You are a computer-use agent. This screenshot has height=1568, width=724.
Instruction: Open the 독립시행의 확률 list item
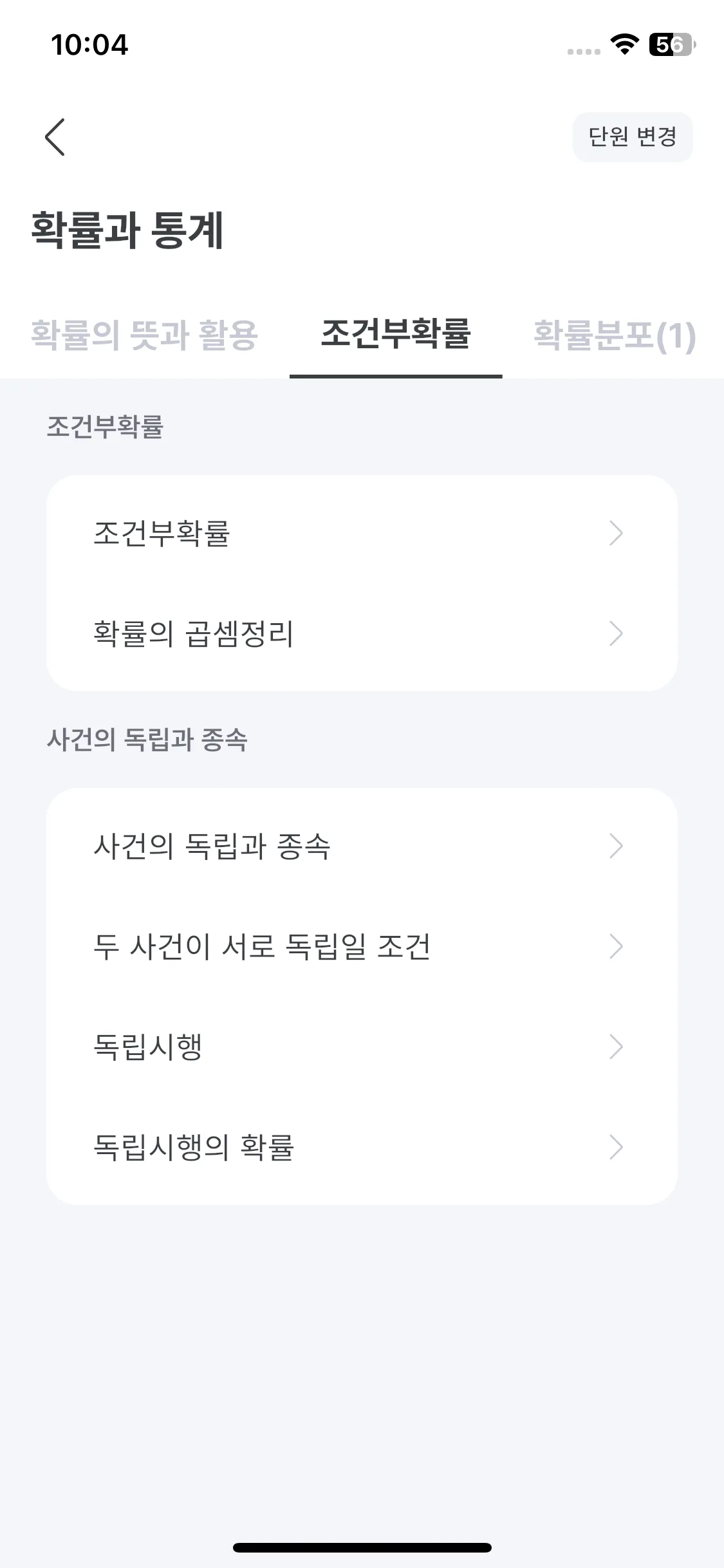click(362, 1147)
